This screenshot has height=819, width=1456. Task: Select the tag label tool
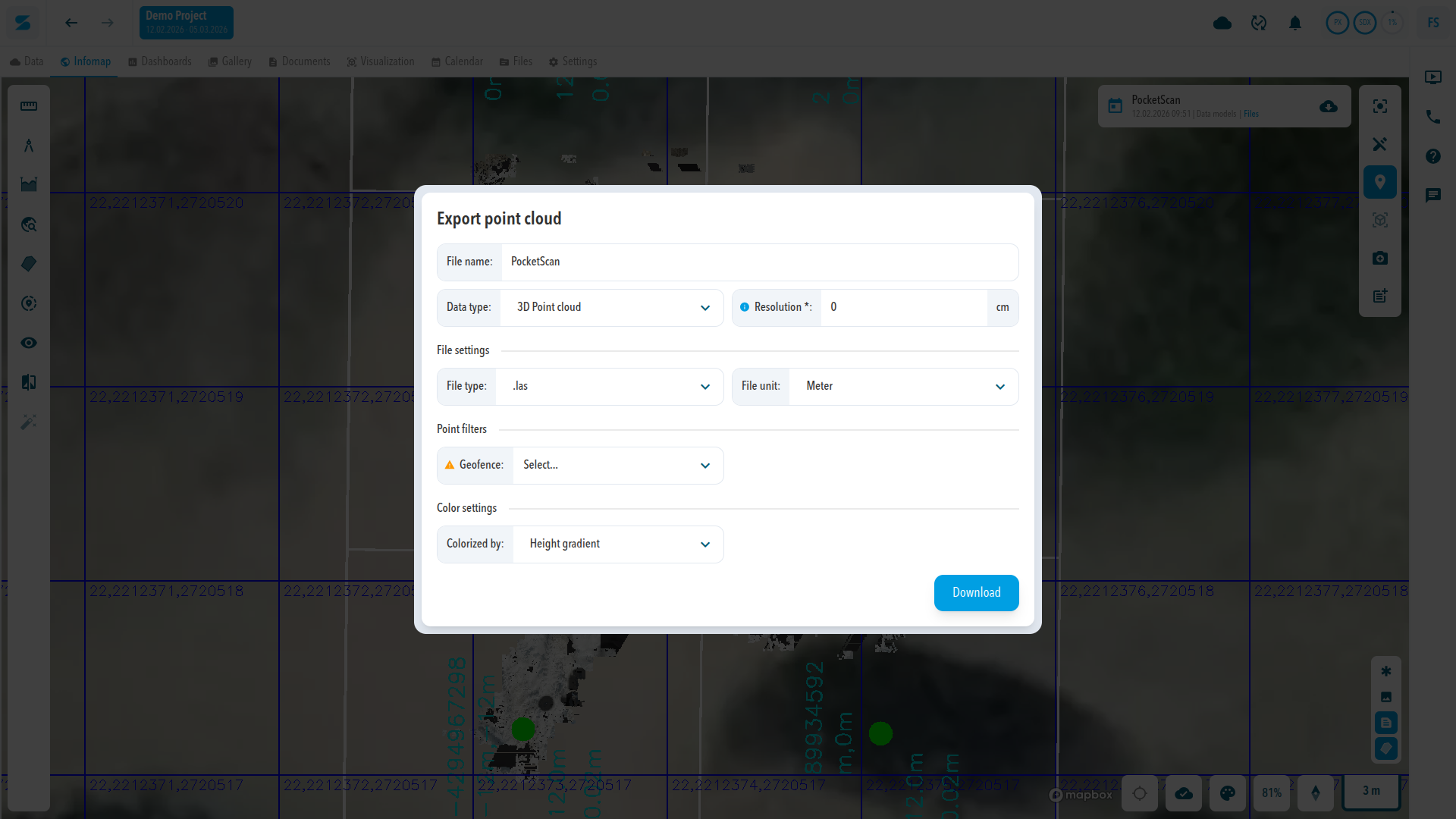click(x=29, y=264)
